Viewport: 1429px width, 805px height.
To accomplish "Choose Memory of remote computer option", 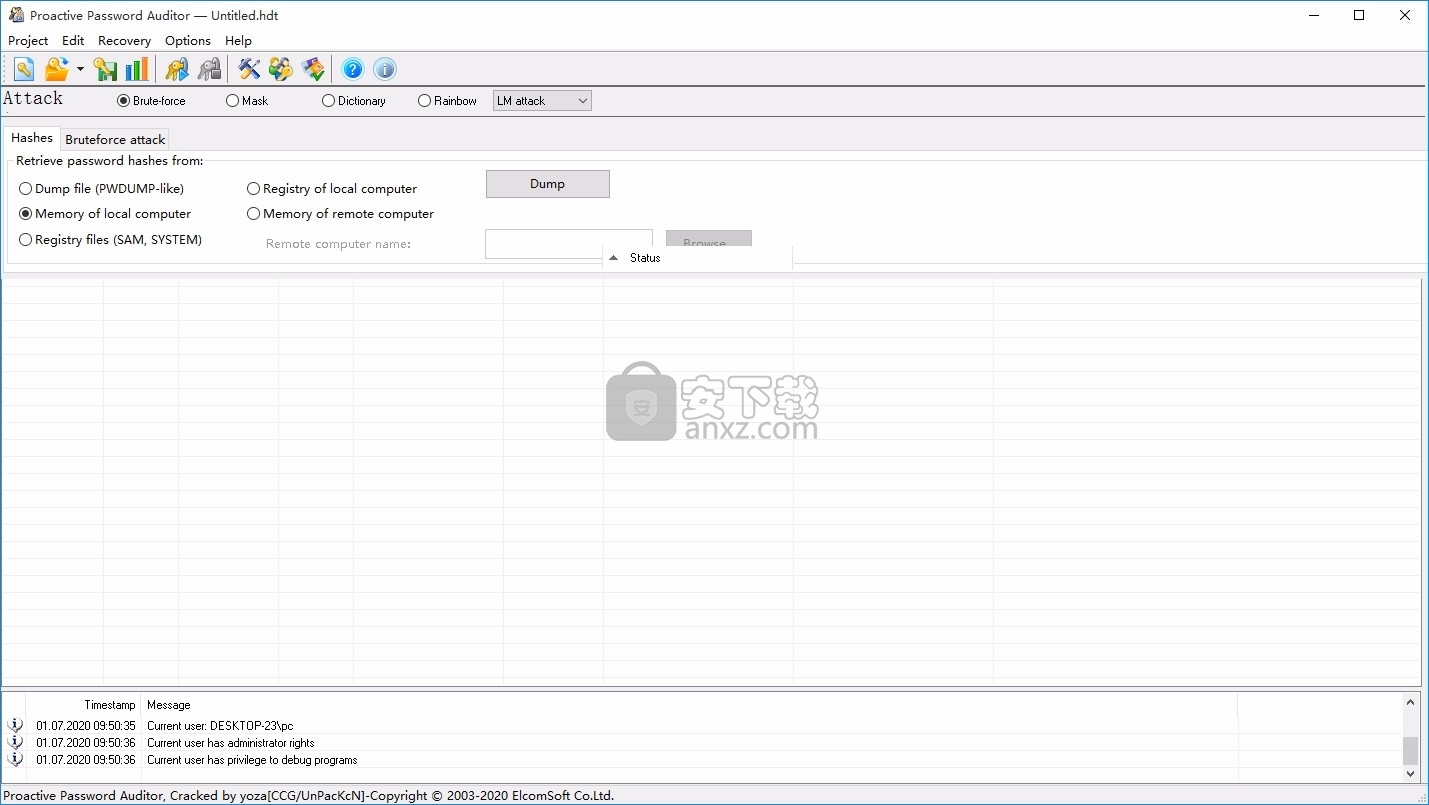I will tap(341, 213).
